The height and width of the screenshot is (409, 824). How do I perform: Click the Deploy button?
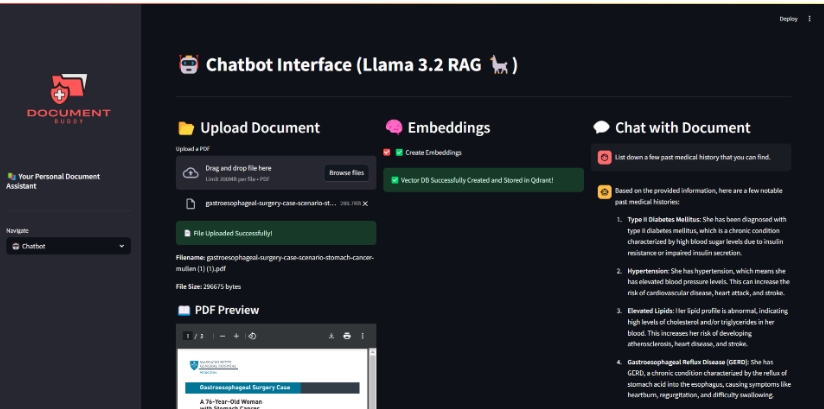(788, 18)
